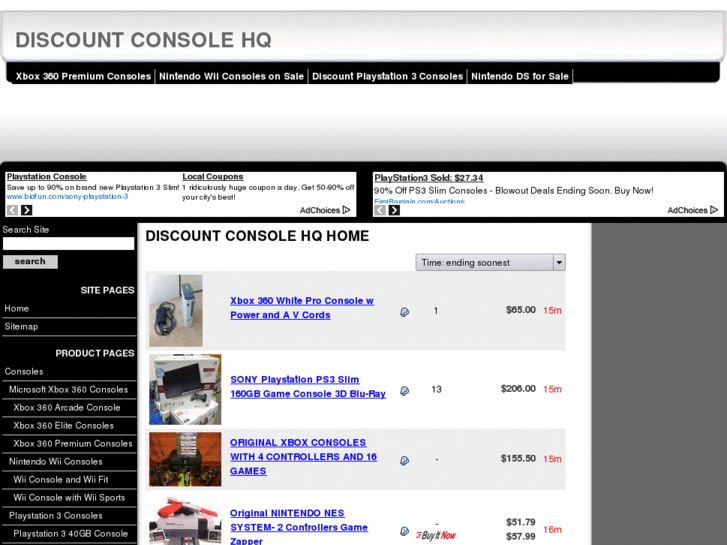Click the Discount Console HQ site title
Screen dimensions: 727x545
pos(143,40)
